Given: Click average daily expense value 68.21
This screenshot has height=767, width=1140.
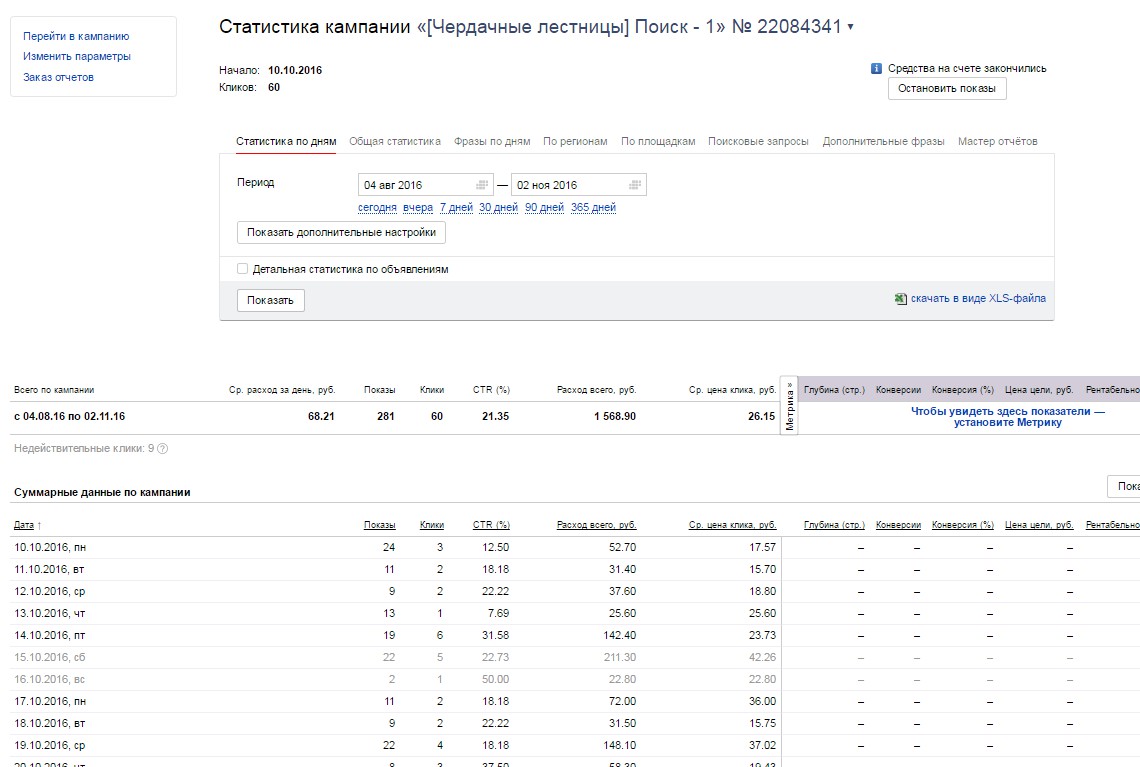Looking at the screenshot, I should pos(321,417).
